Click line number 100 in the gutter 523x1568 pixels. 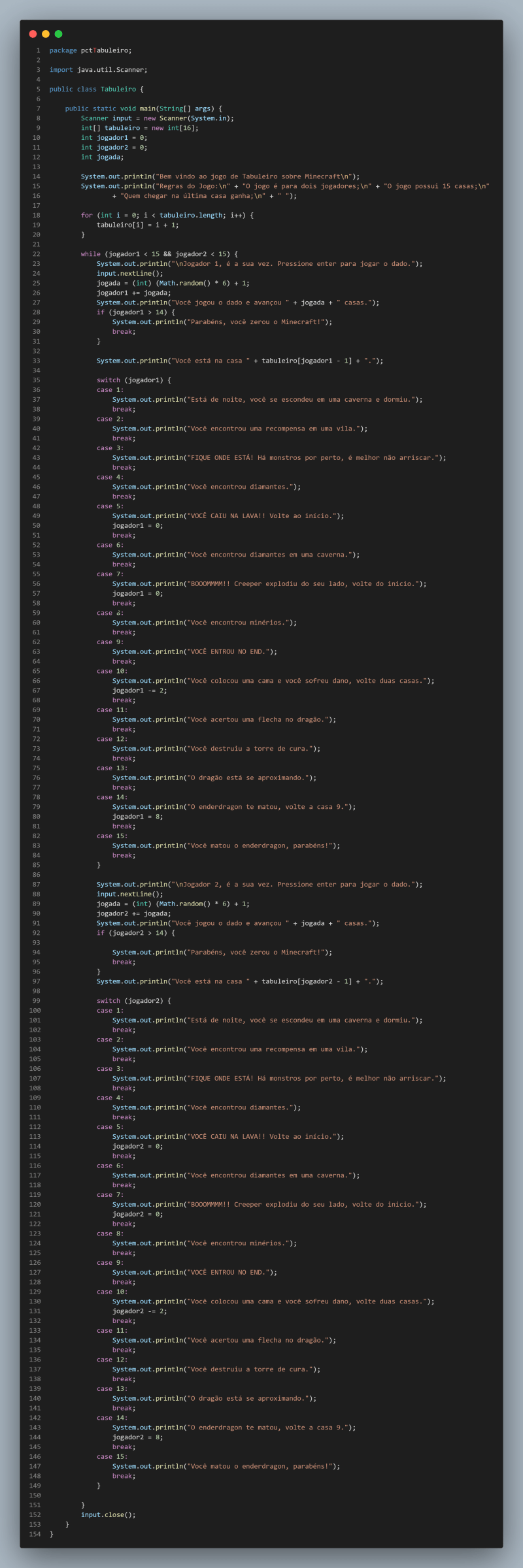coord(35,1011)
